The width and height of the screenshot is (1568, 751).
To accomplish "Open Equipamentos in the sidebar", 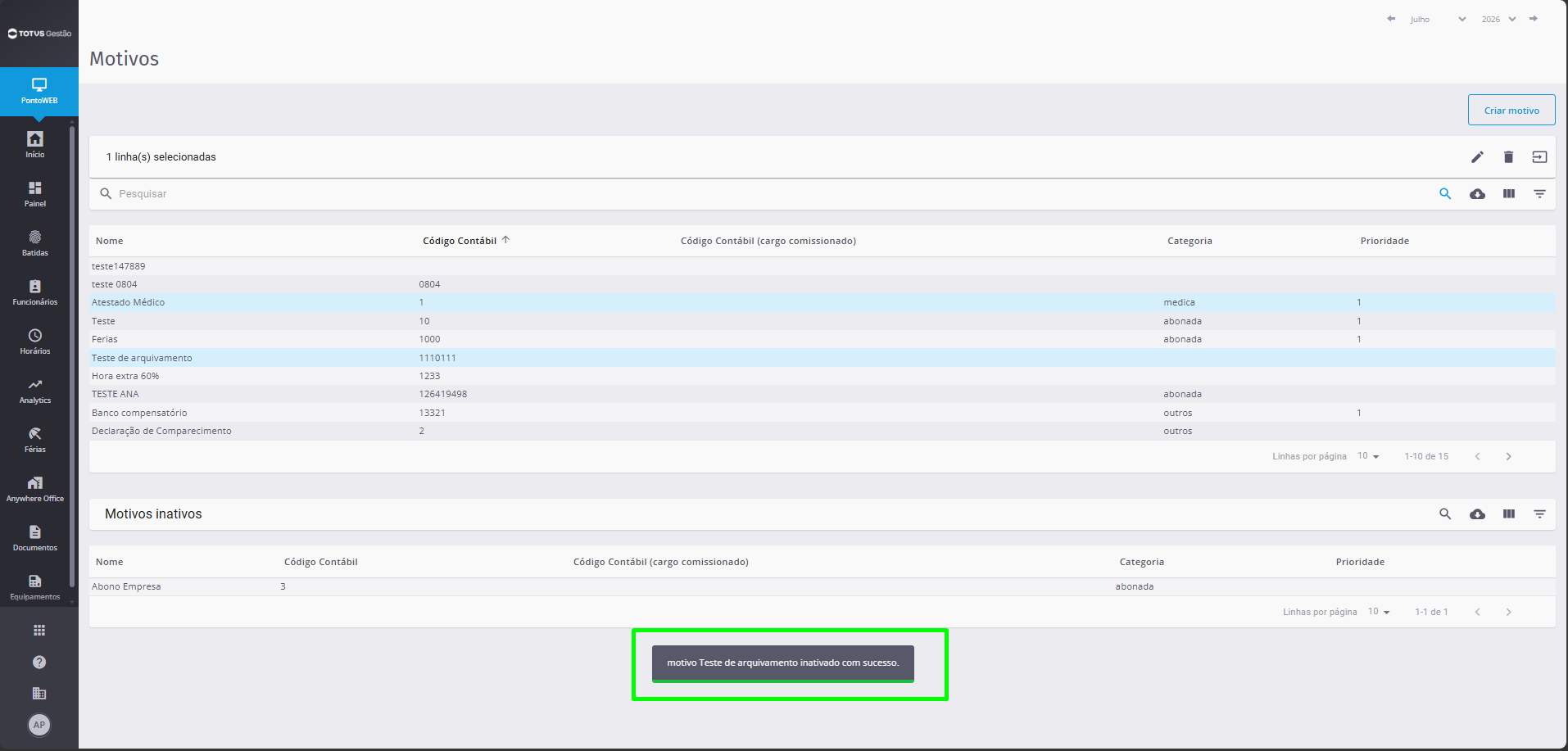I will pyautogui.click(x=35, y=587).
